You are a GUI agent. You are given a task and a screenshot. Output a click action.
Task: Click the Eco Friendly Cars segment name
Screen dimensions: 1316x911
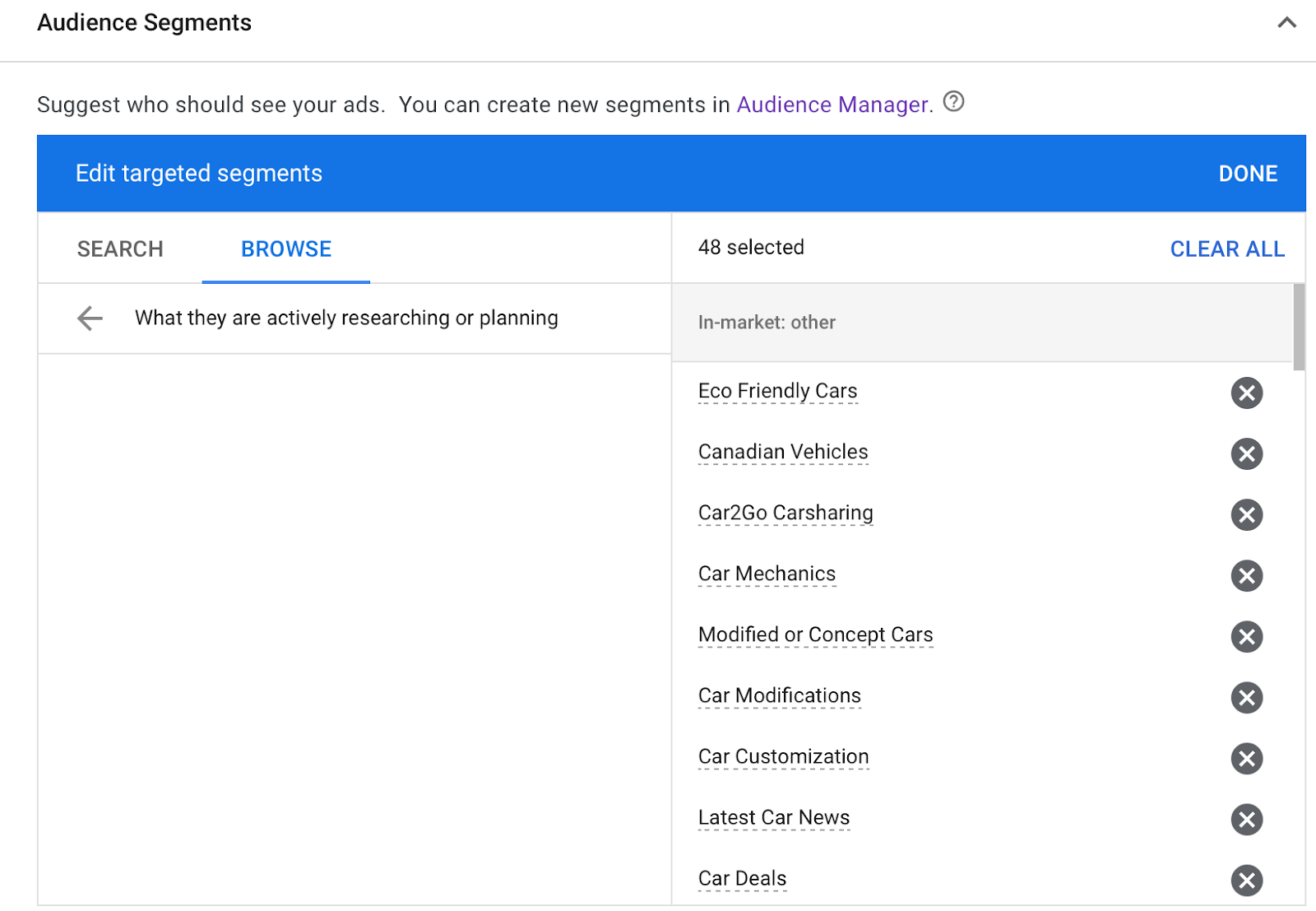(x=777, y=391)
